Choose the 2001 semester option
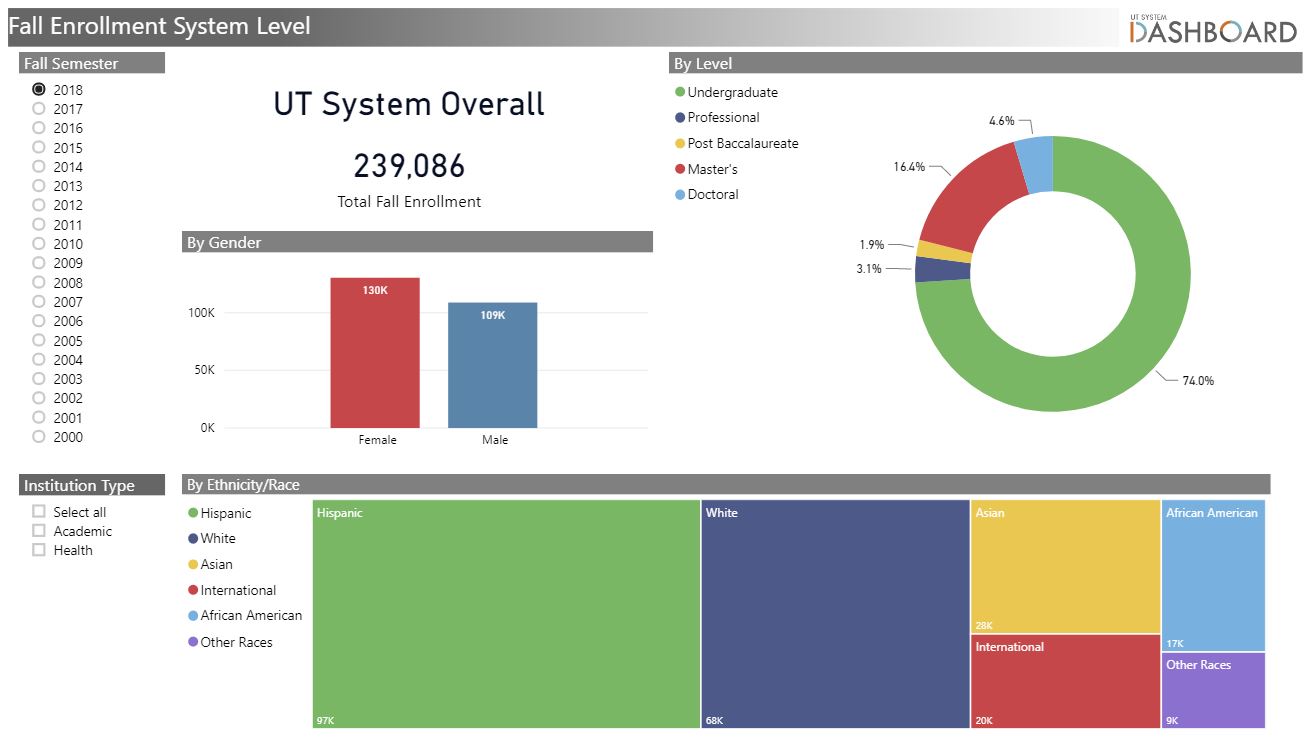The image size is (1313, 746). tap(39, 417)
